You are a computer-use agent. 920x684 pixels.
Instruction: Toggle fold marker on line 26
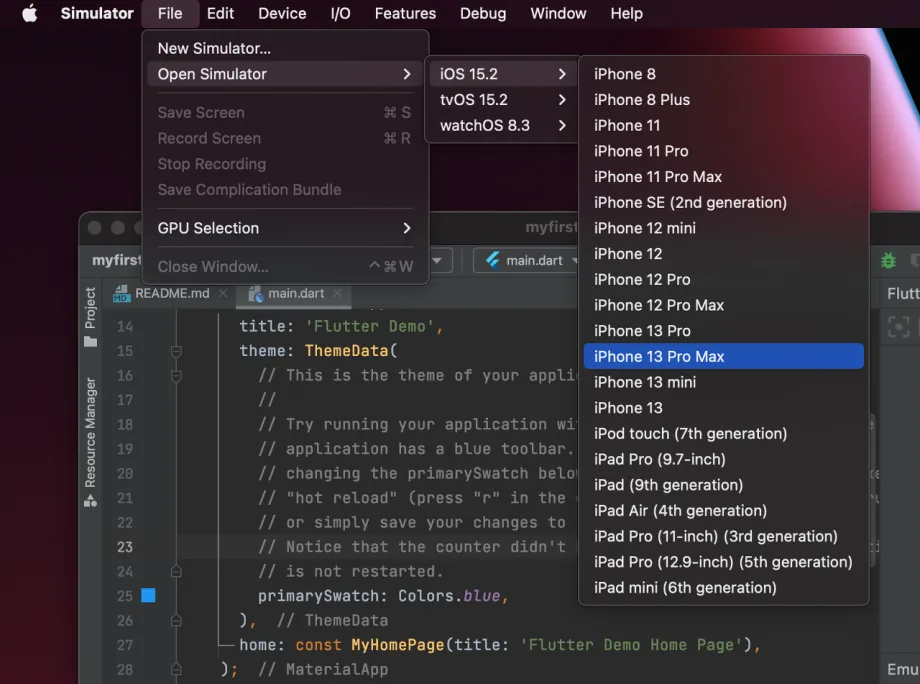(x=176, y=621)
